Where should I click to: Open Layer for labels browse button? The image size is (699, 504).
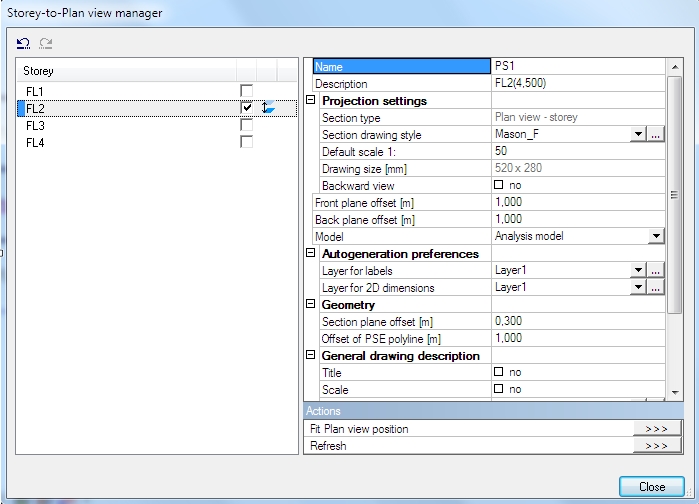(656, 270)
